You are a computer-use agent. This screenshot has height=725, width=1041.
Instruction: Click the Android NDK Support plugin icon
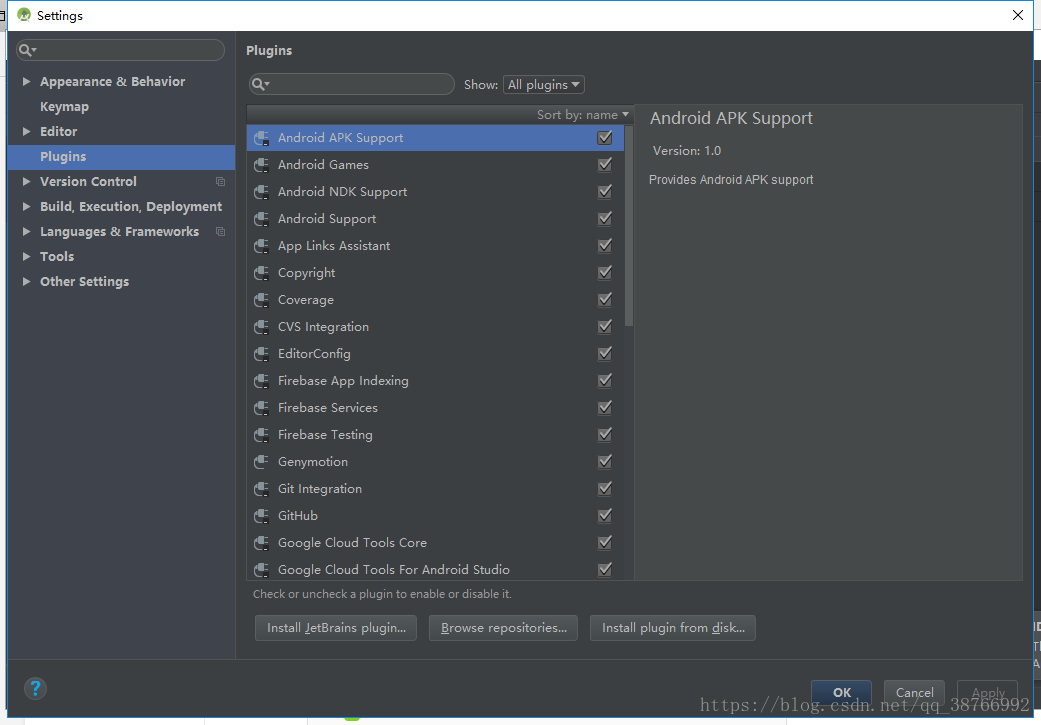pyautogui.click(x=262, y=192)
